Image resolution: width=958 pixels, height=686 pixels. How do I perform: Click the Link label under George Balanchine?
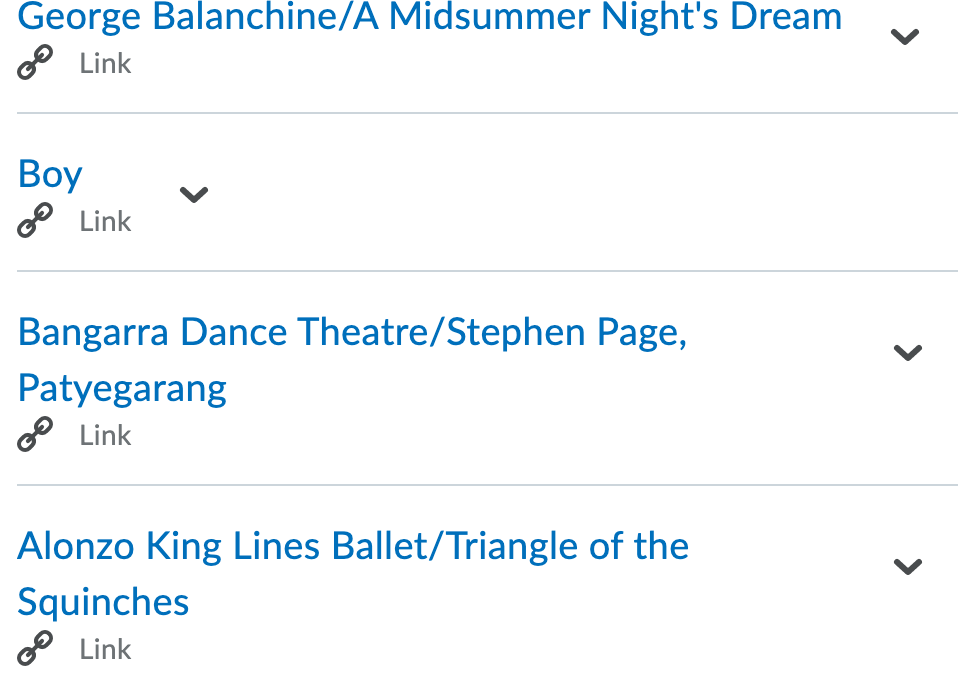(105, 63)
